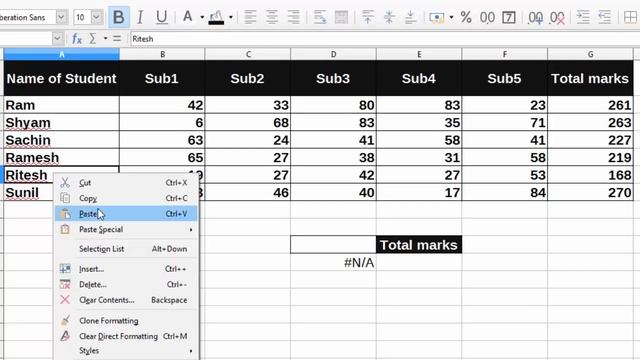The height and width of the screenshot is (360, 640).
Task: Open the Name Box dropdown
Action: click(x=57, y=39)
